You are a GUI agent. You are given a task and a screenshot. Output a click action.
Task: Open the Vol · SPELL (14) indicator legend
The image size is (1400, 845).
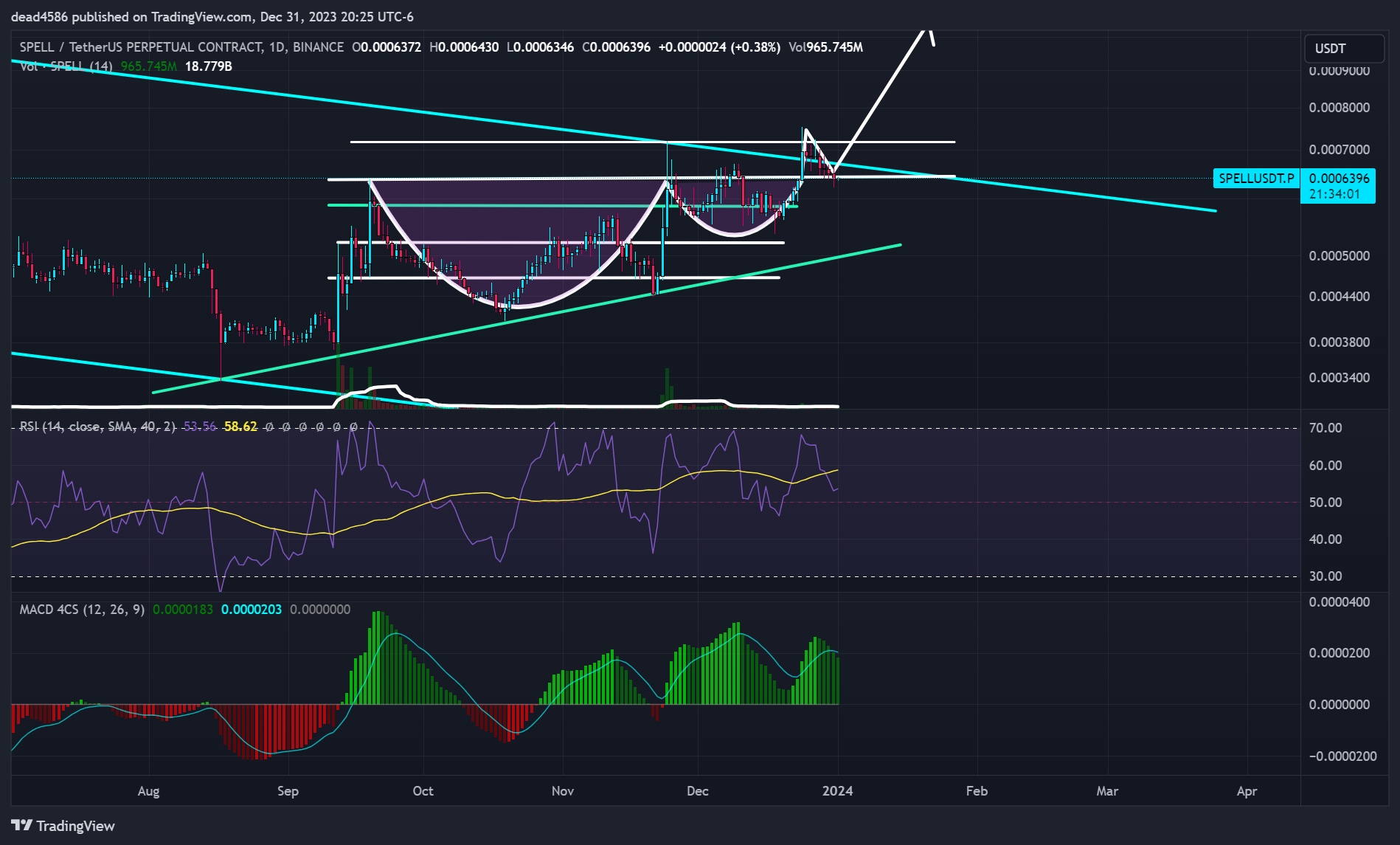click(x=66, y=66)
